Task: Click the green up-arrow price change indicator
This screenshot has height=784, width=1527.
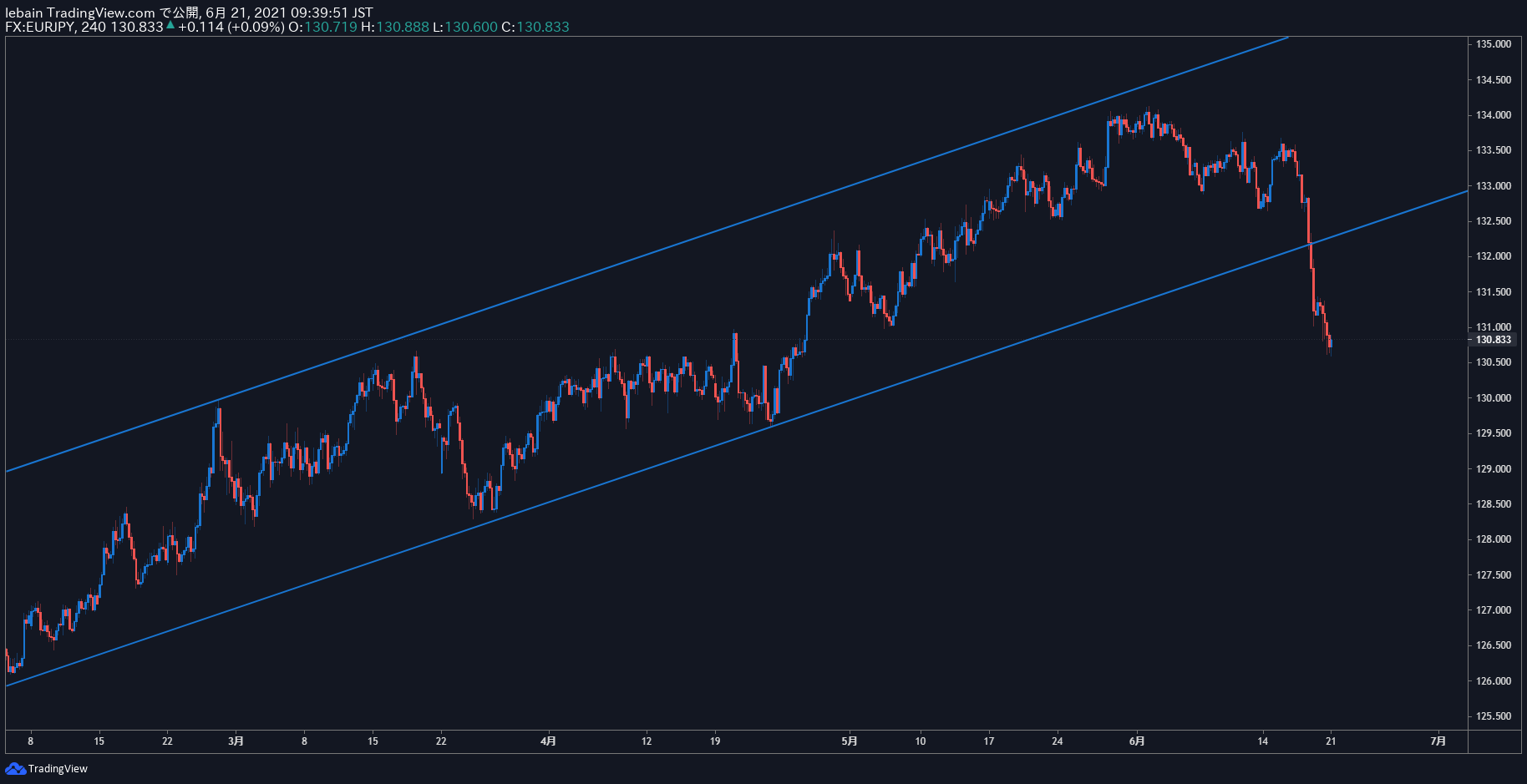Action: [x=170, y=26]
